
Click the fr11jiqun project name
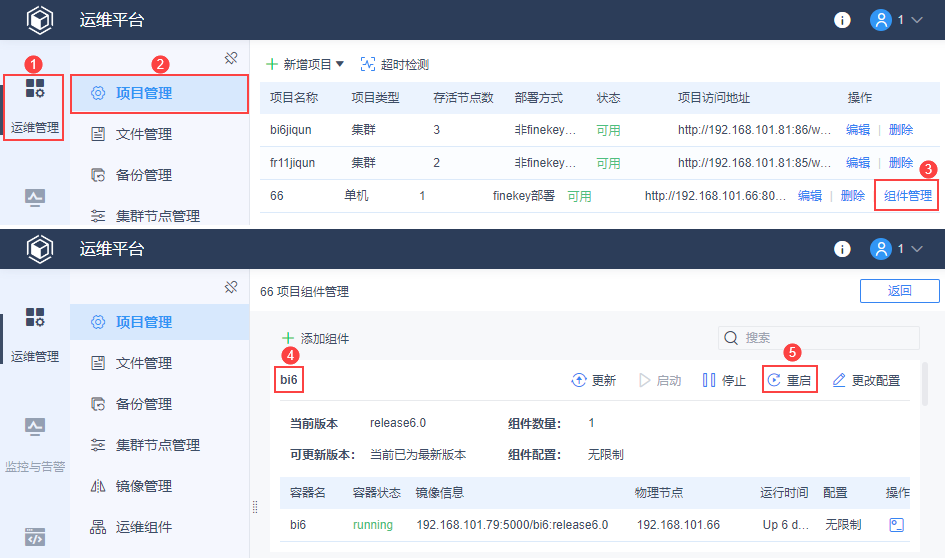click(292, 163)
